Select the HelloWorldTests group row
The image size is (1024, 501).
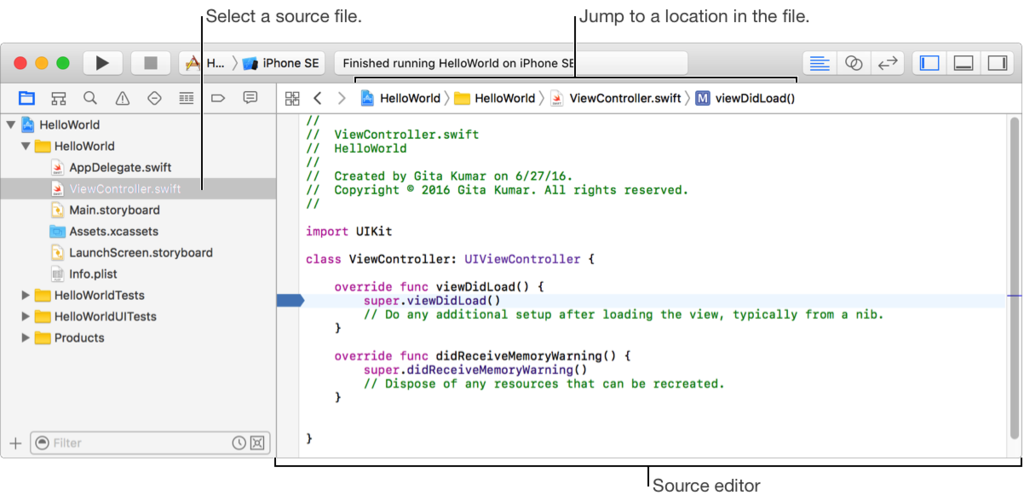(138, 295)
